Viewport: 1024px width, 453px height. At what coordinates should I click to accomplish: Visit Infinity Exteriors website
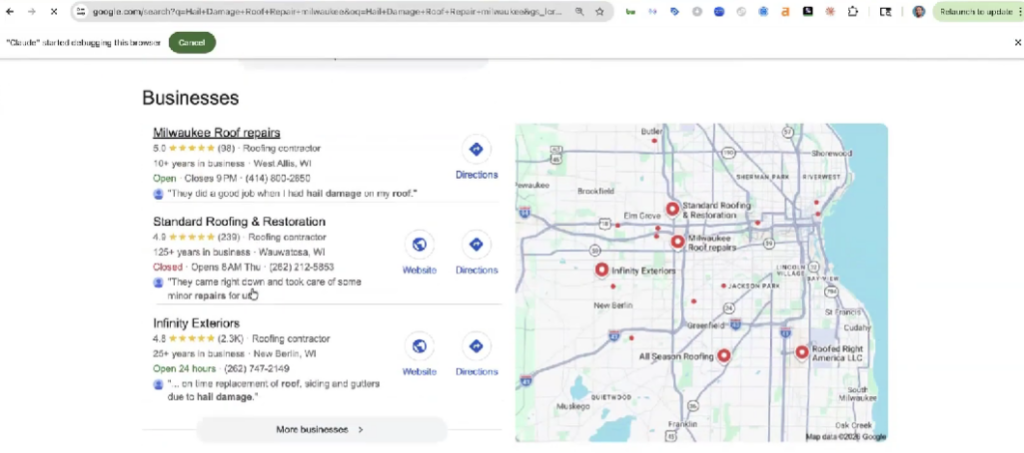[x=419, y=356]
